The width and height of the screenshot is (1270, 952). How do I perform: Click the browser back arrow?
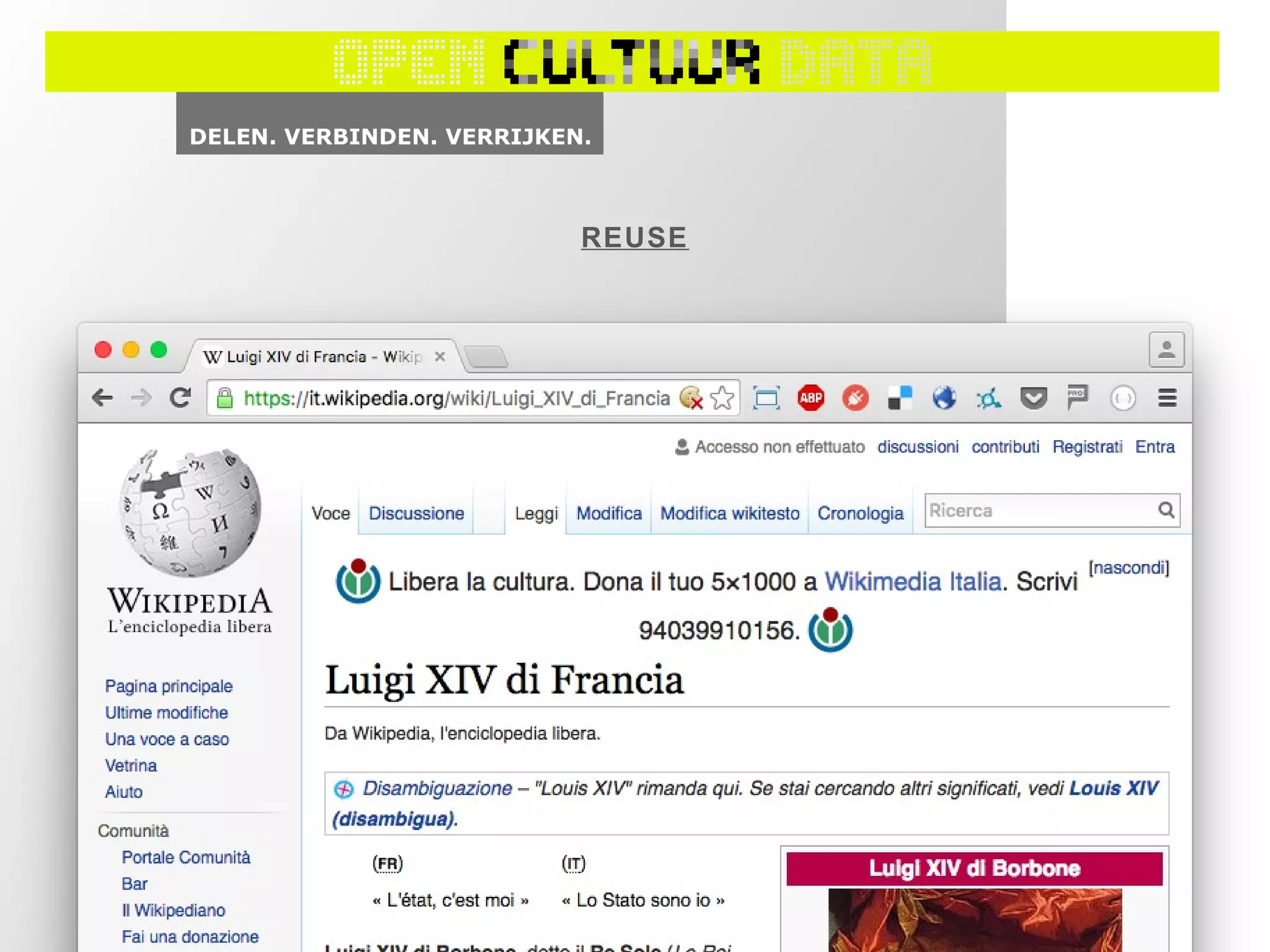[x=102, y=397]
